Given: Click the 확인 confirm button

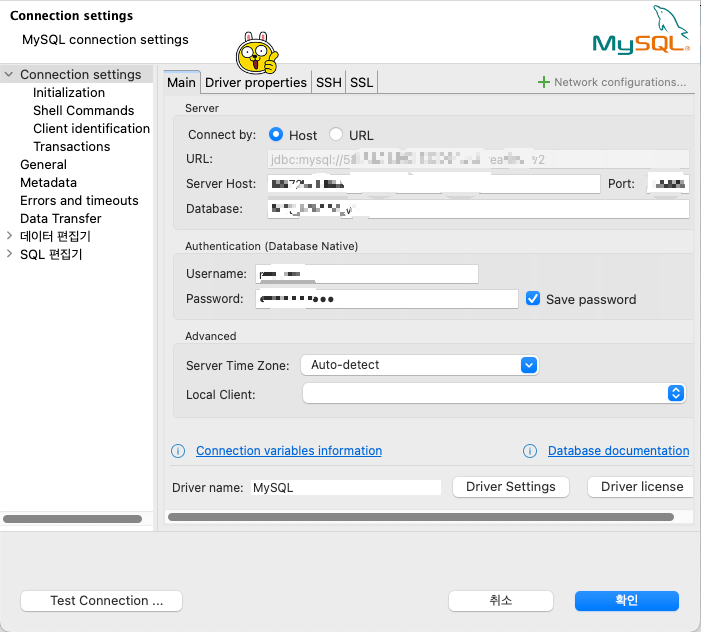Looking at the screenshot, I should tap(627, 601).
